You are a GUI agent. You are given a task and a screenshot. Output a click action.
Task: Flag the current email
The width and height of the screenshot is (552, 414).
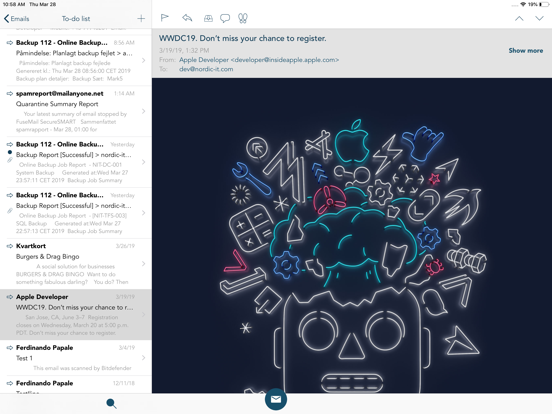pyautogui.click(x=164, y=18)
